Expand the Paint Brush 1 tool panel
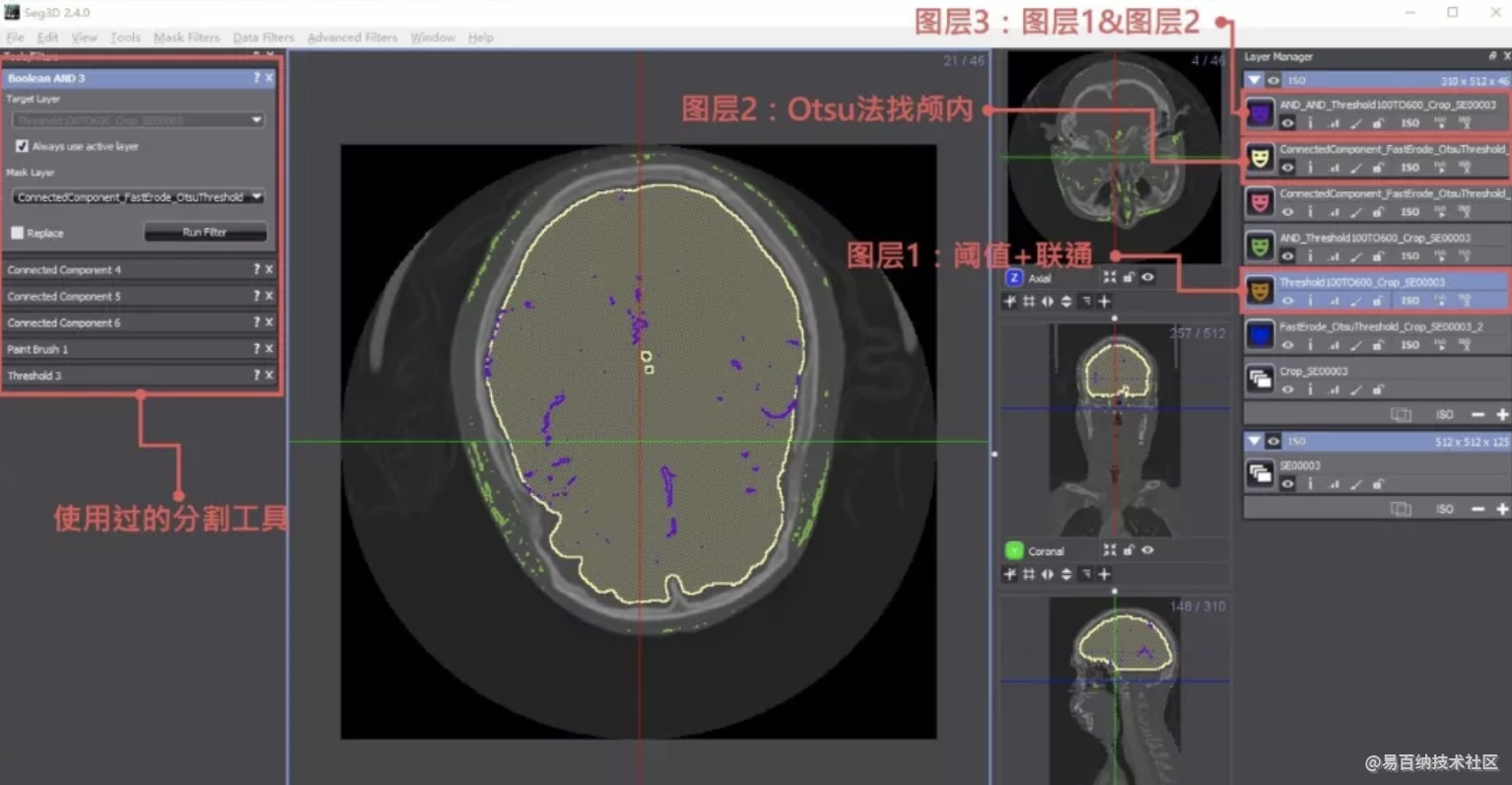This screenshot has height=785, width=1512. (x=37, y=349)
